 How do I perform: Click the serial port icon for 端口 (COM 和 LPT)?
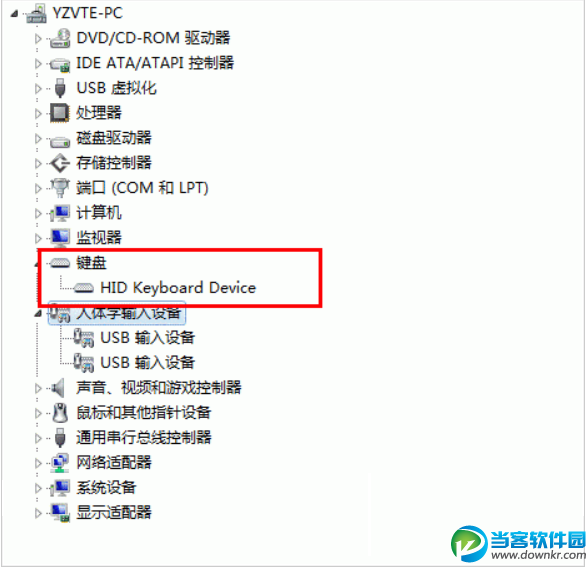[x=60, y=188]
